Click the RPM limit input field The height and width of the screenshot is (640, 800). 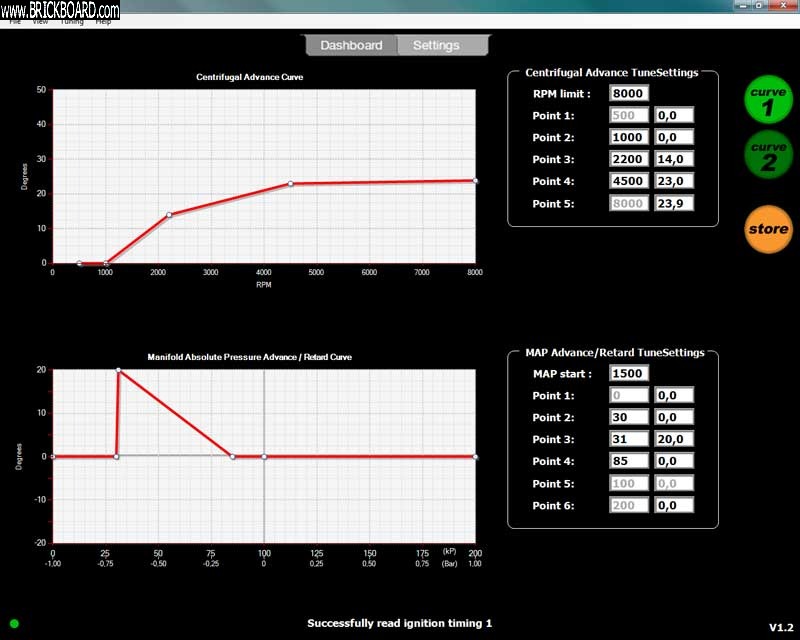pyautogui.click(x=629, y=94)
